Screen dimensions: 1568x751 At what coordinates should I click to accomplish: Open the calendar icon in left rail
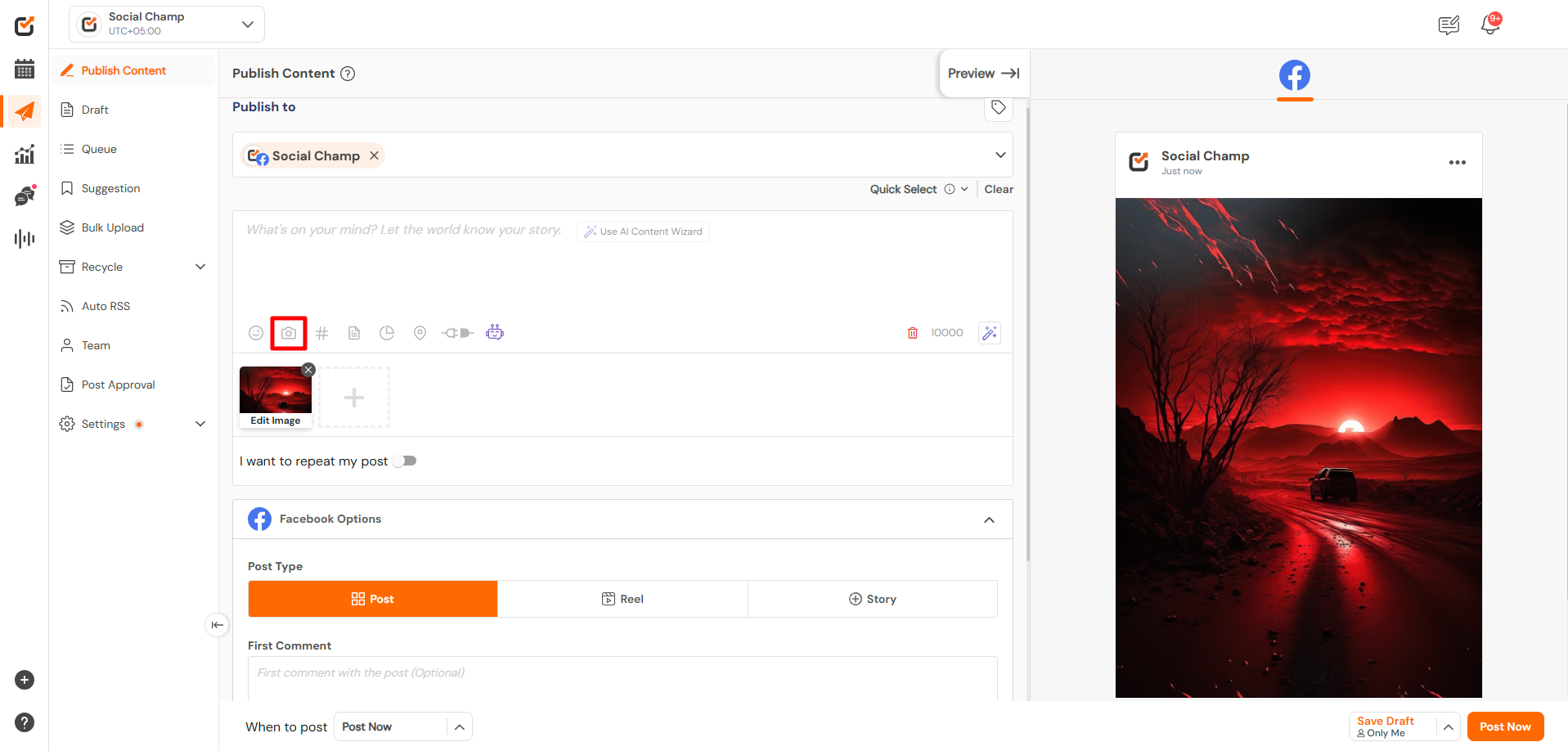pyautogui.click(x=25, y=69)
